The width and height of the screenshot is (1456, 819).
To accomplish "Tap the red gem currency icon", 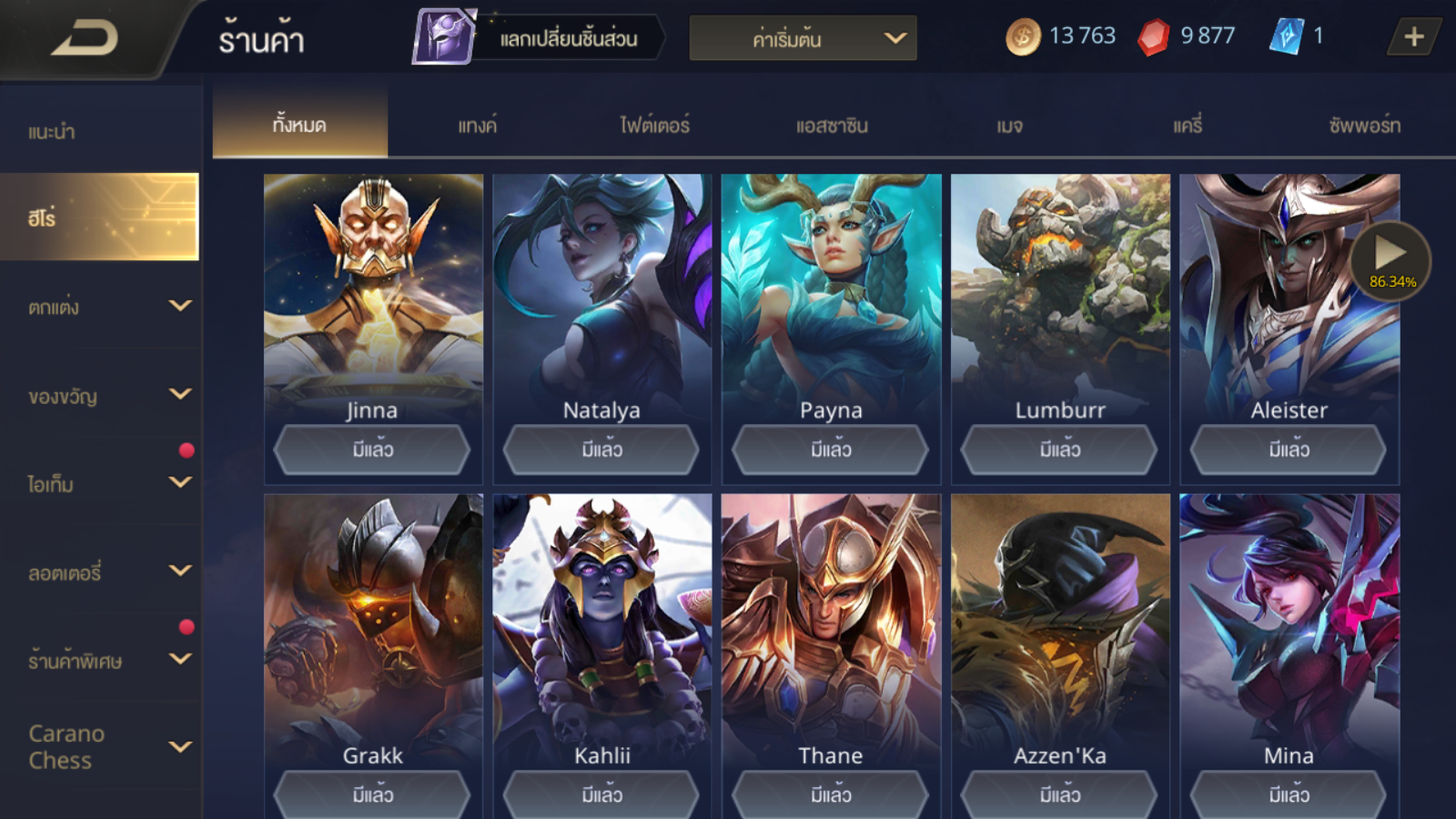I will point(1154,37).
